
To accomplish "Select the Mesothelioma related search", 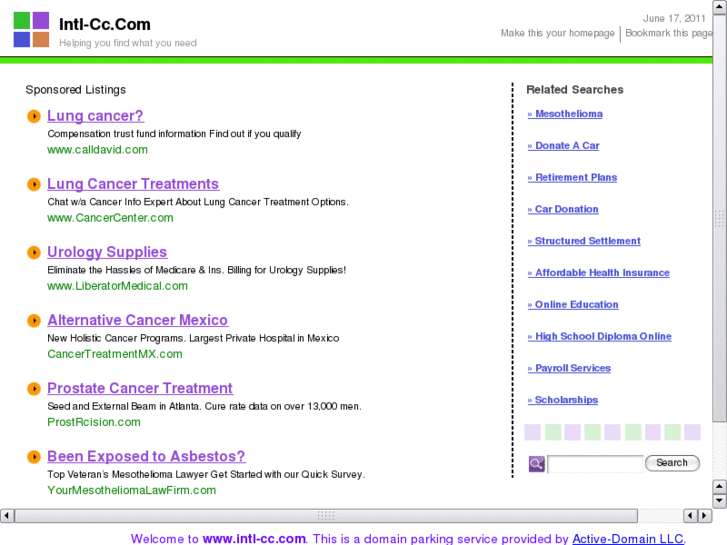I will [x=565, y=114].
